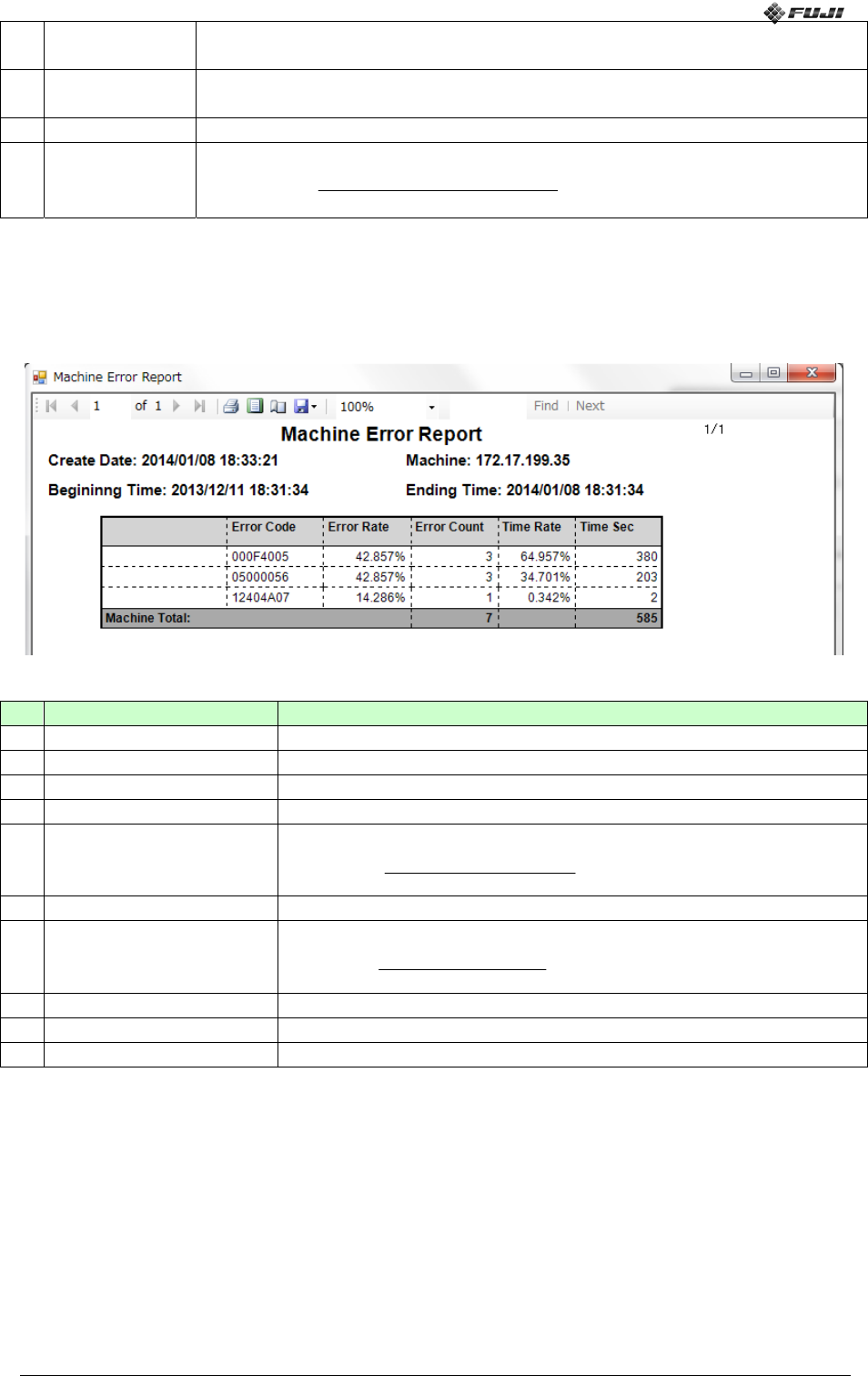The height and width of the screenshot is (1376, 868).
Task: Open the 100% zoom dropdown
Action: [431, 407]
